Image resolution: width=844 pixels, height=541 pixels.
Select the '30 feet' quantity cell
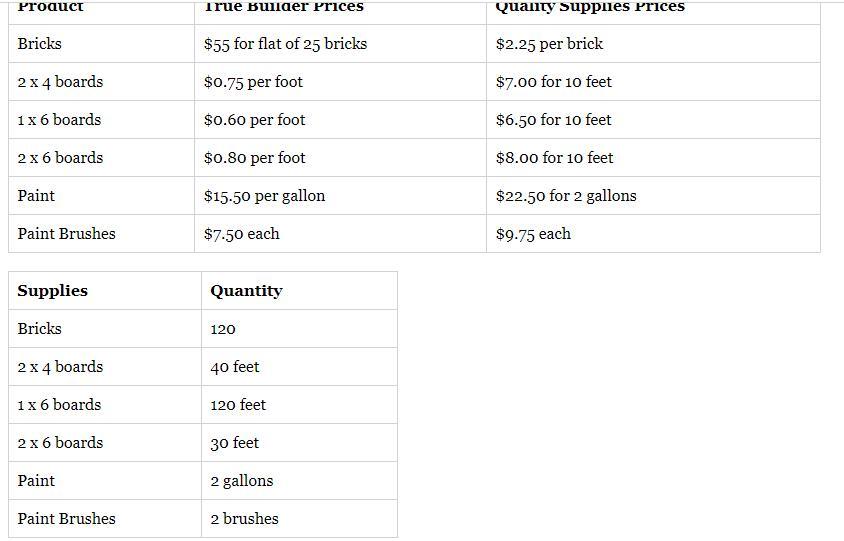pos(299,442)
